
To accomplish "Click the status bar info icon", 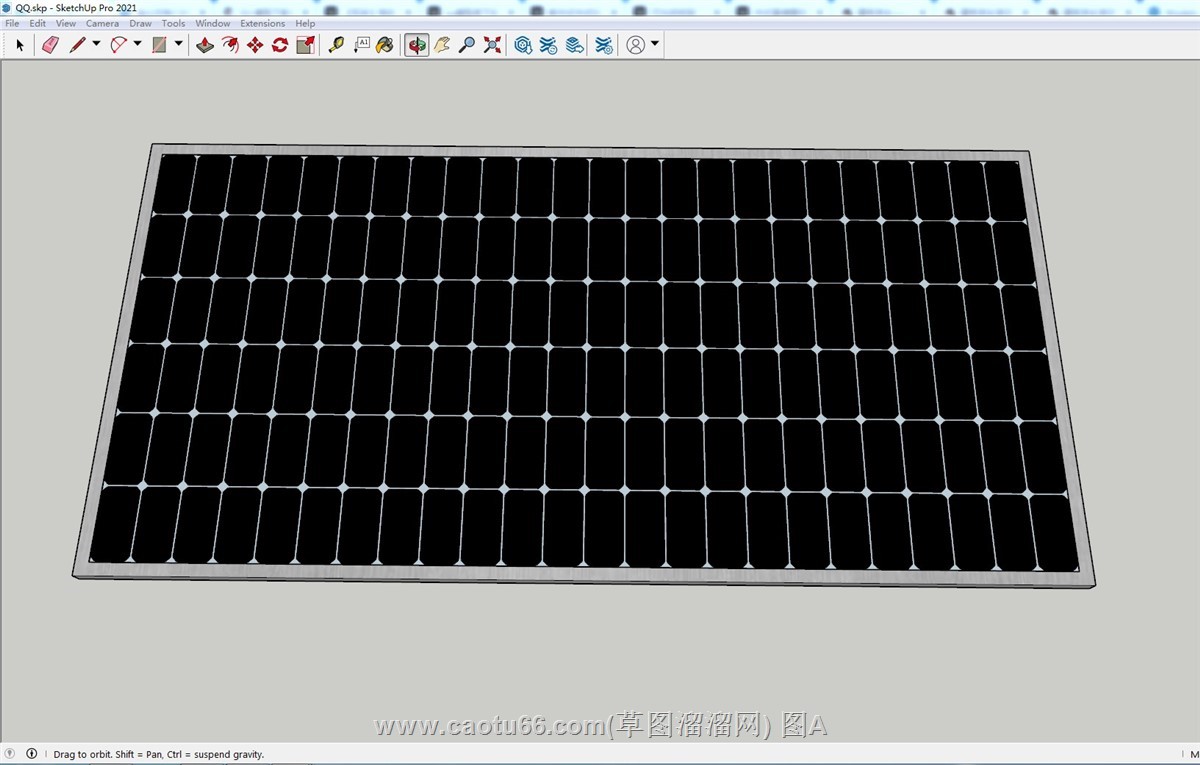I will click(x=31, y=754).
